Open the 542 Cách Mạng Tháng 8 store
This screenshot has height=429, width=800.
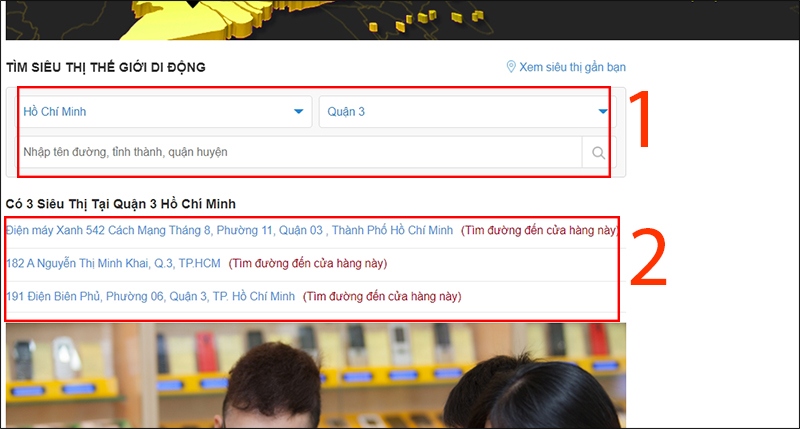[230, 231]
